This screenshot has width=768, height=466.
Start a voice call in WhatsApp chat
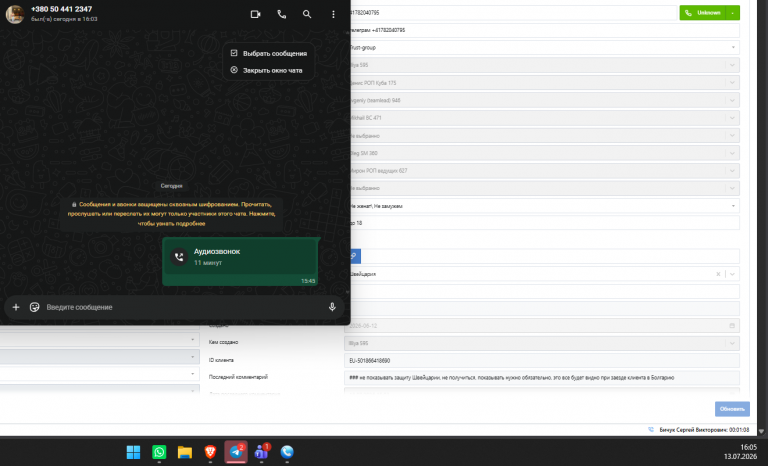282,14
